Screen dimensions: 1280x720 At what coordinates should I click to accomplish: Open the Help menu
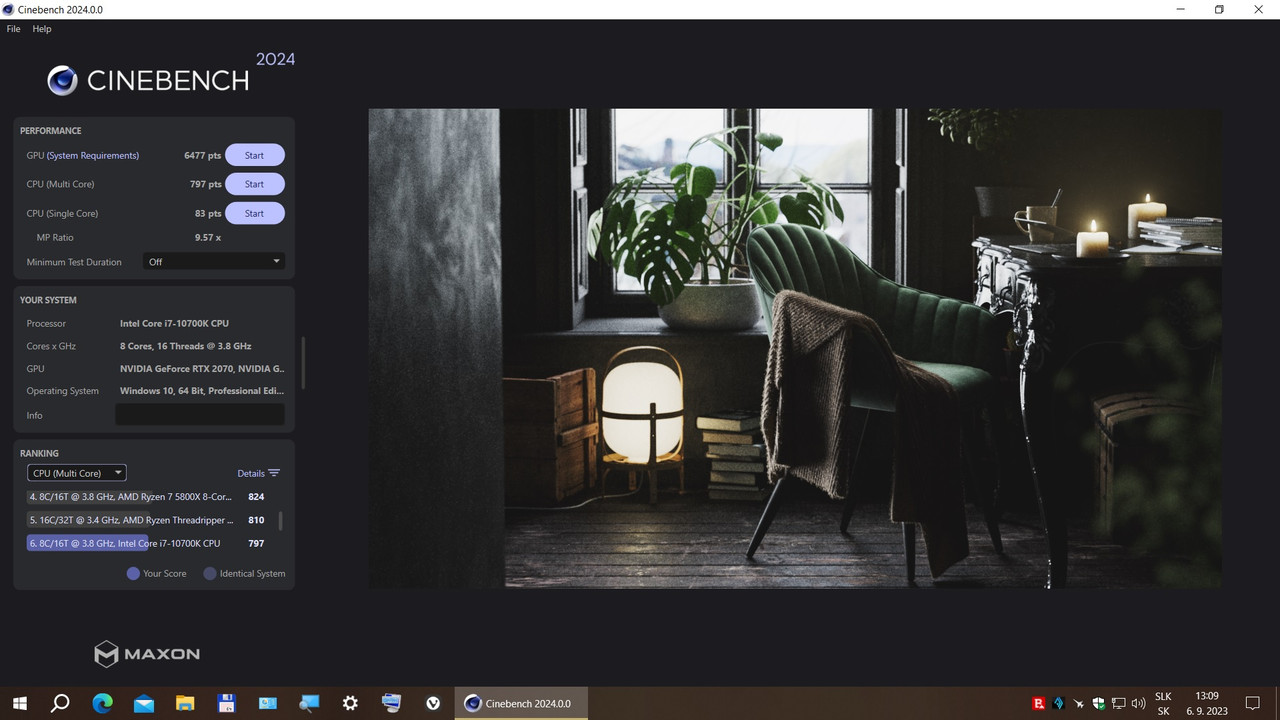point(42,29)
